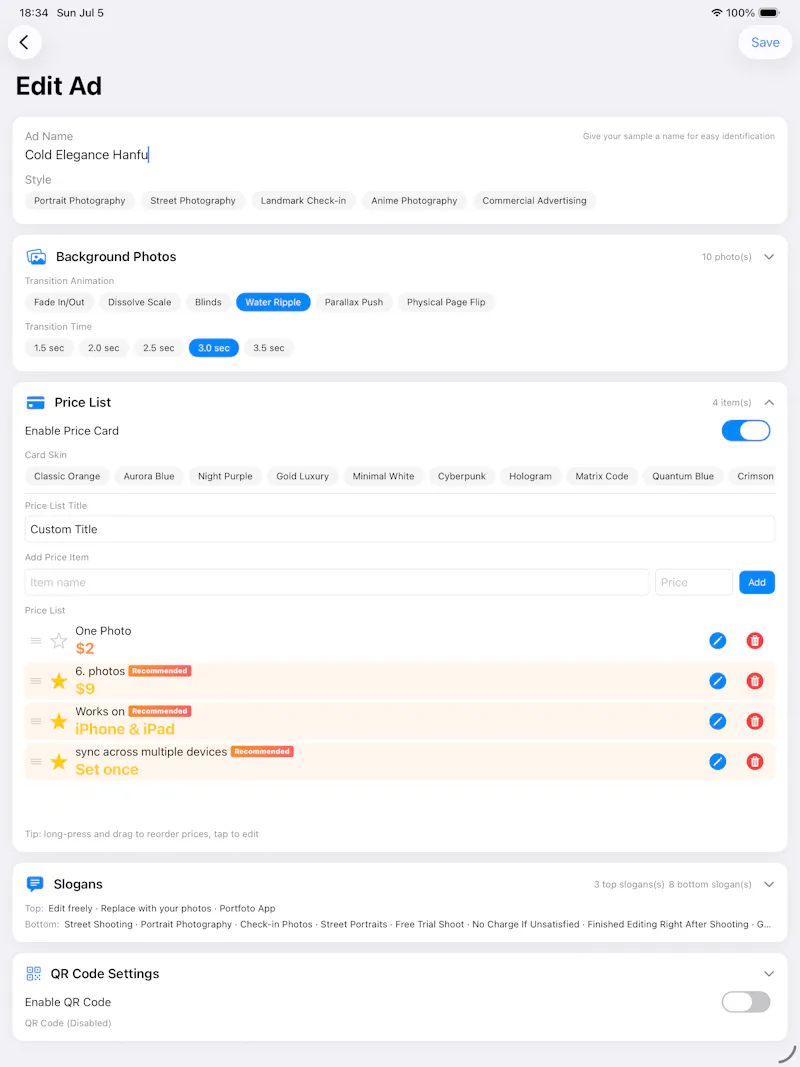The image size is (800, 1067).
Task: Tap reorder handle for sync across multiple devices
Action: click(36, 761)
